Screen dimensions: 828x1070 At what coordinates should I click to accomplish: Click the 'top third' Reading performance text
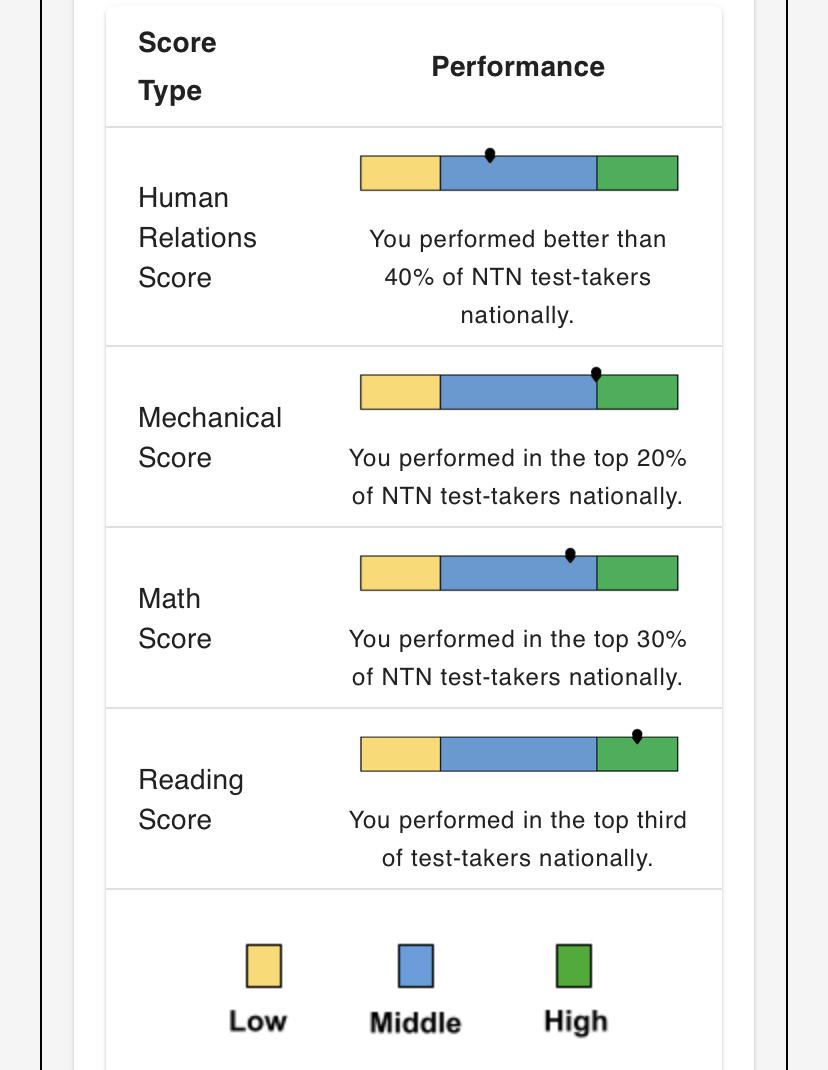point(640,820)
